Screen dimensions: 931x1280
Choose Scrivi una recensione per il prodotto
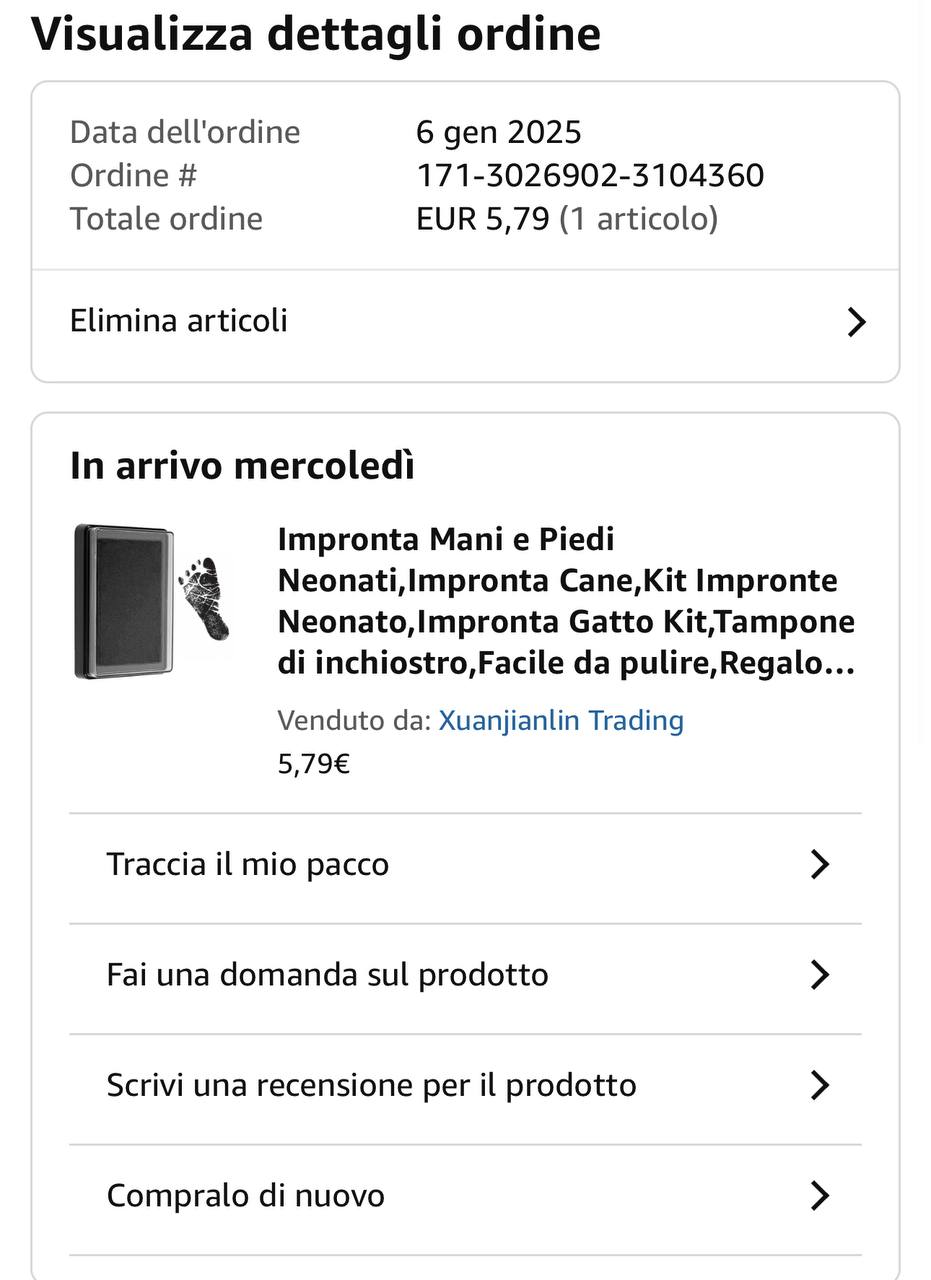point(371,1085)
